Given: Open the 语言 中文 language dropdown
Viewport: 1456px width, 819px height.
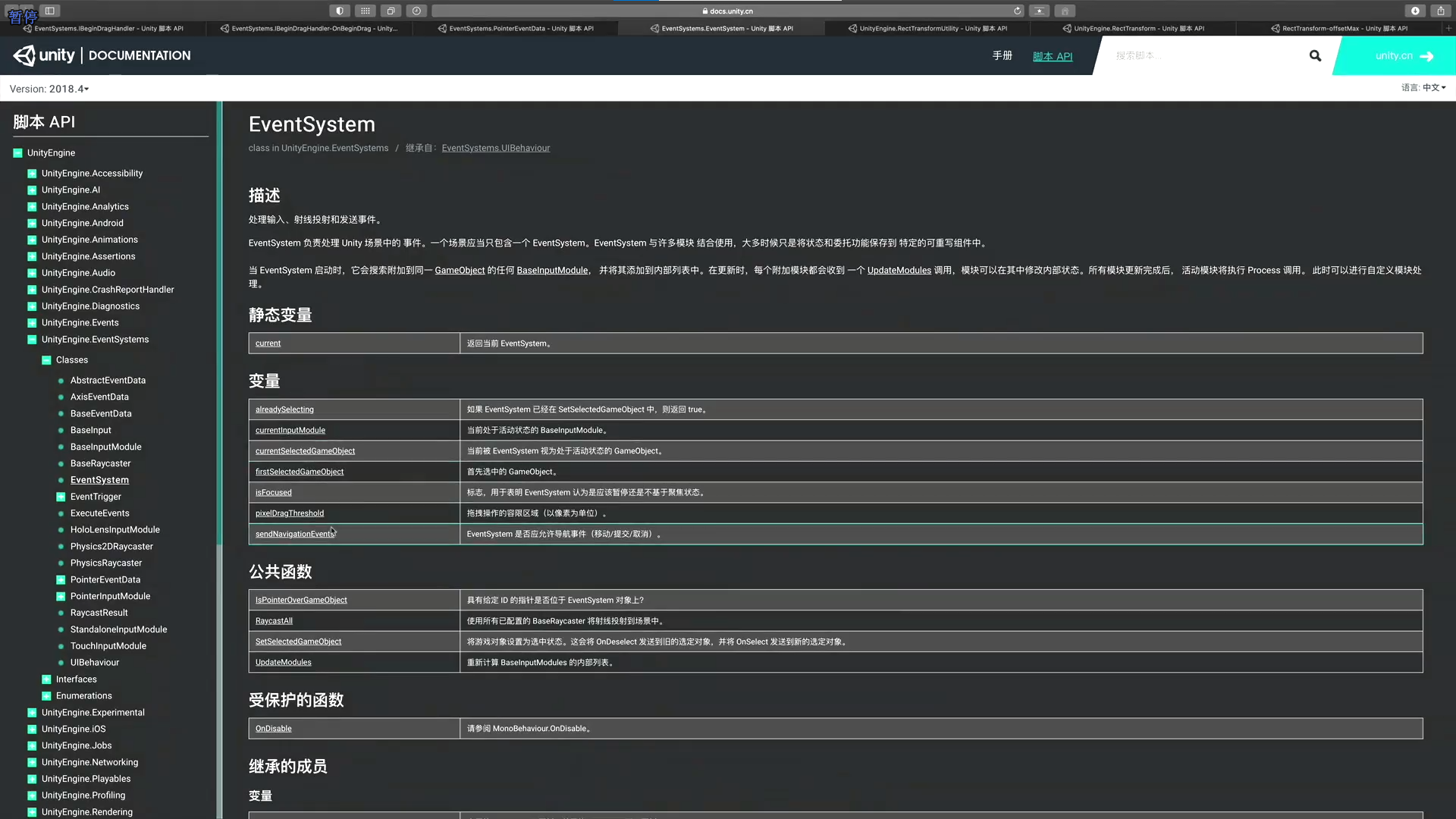Looking at the screenshot, I should coord(1423,87).
